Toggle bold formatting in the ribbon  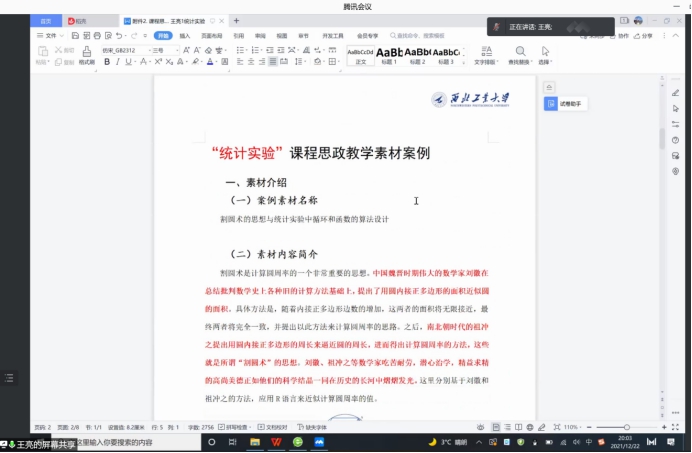click(x=104, y=62)
